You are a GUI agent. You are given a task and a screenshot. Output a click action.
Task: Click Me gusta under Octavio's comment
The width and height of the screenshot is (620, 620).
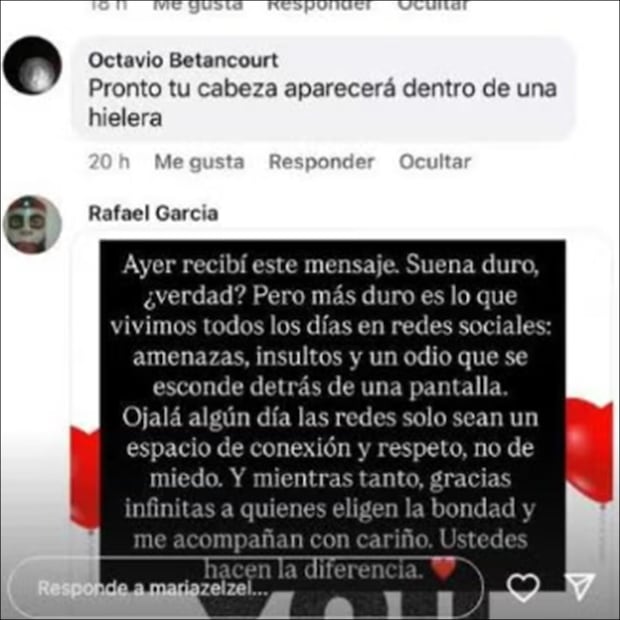coord(199,162)
